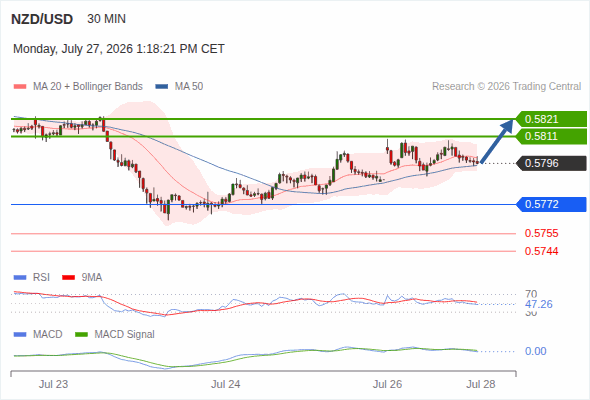Click the Research © 2026 Trading Central credit
This screenshot has width=590, height=400.
click(506, 87)
